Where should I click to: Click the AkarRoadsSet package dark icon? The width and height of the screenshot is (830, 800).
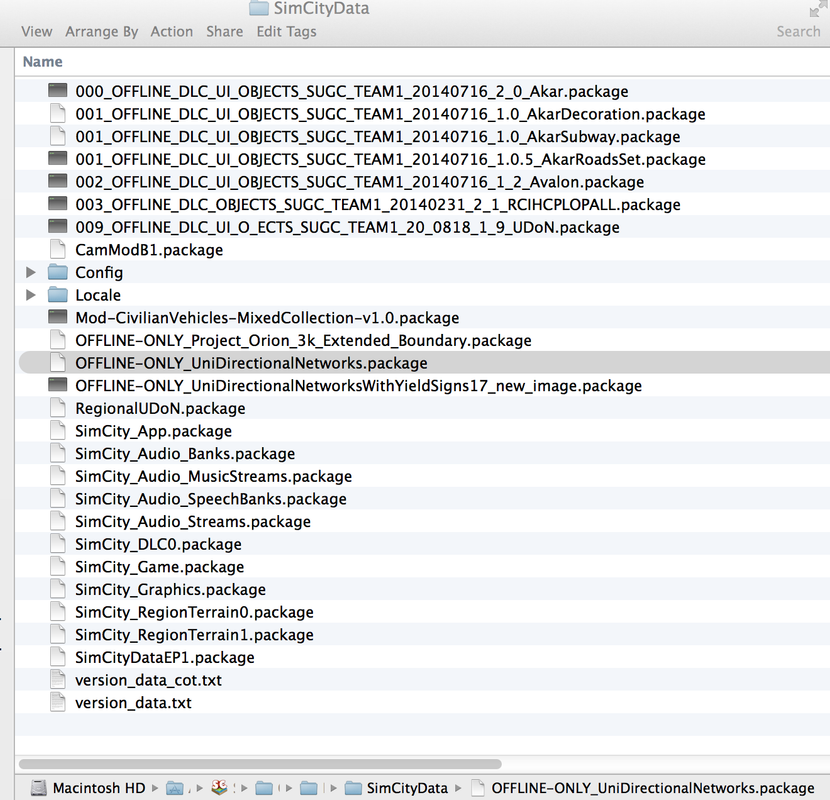tap(58, 158)
